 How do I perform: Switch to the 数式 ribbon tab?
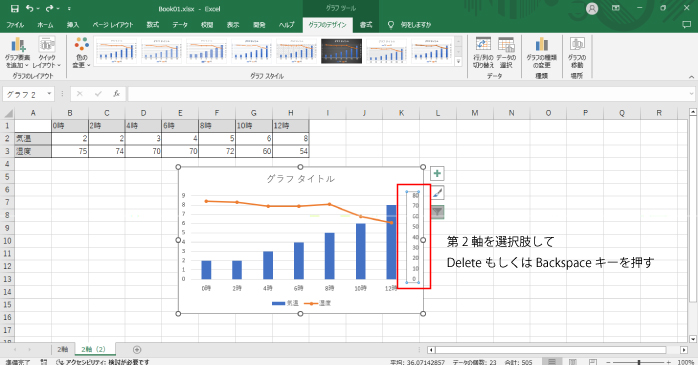click(x=153, y=25)
